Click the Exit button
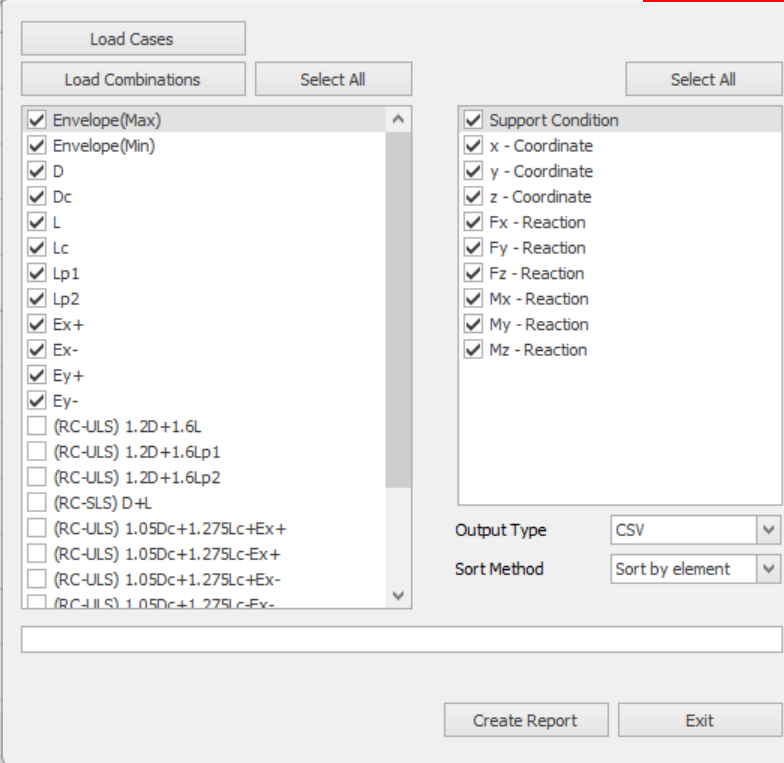 700,721
